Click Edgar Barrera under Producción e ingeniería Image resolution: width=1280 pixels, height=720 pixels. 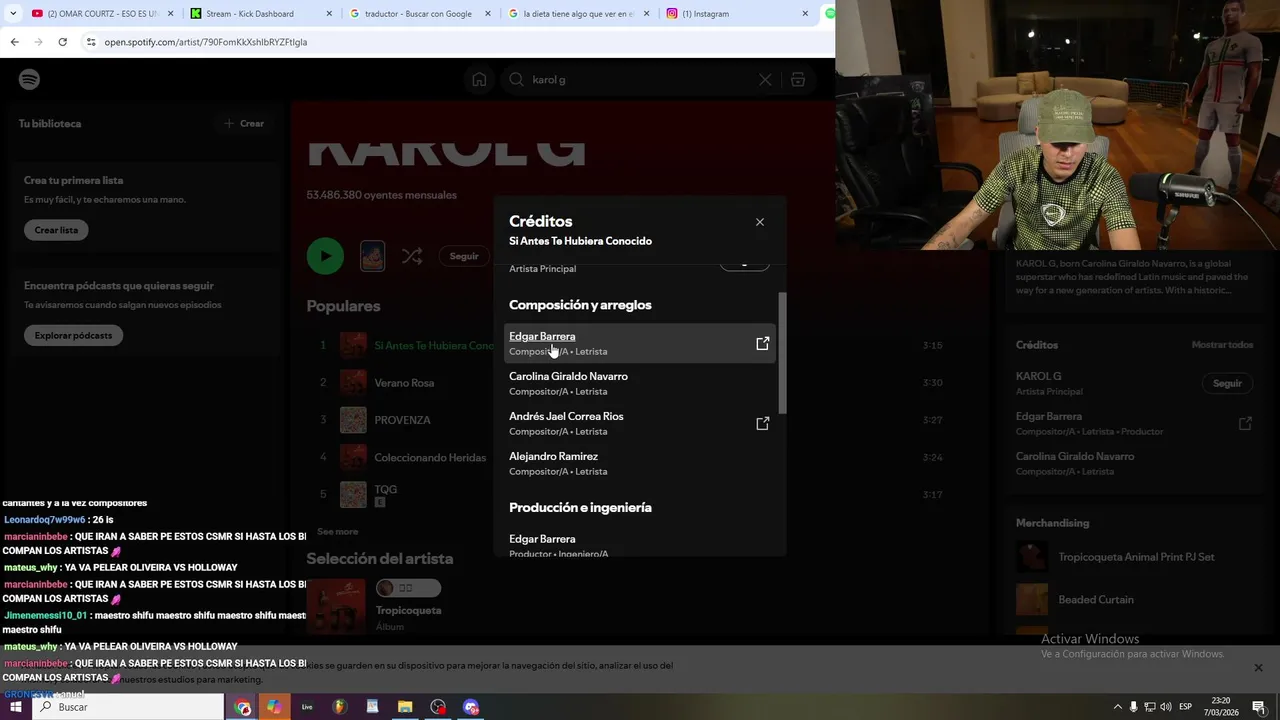pos(542,539)
